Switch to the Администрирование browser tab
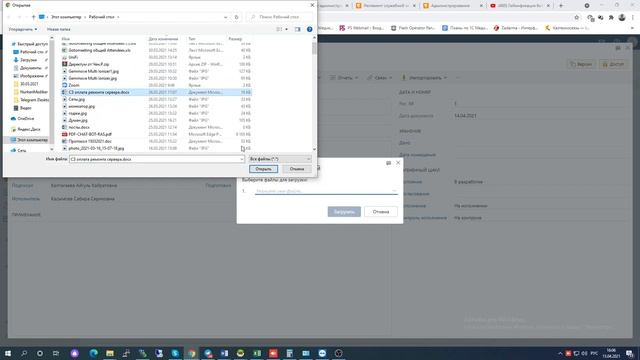Image resolution: width=640 pixels, height=360 pixels. (x=453, y=6)
